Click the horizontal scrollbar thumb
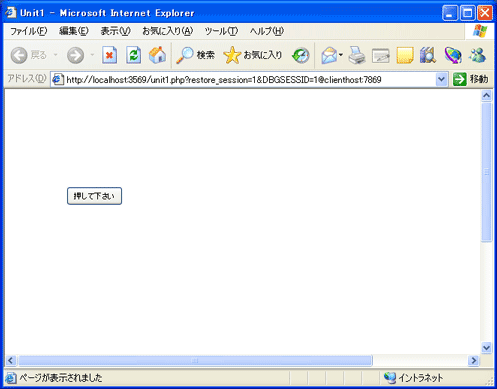This screenshot has width=497, height=389. click(195, 361)
